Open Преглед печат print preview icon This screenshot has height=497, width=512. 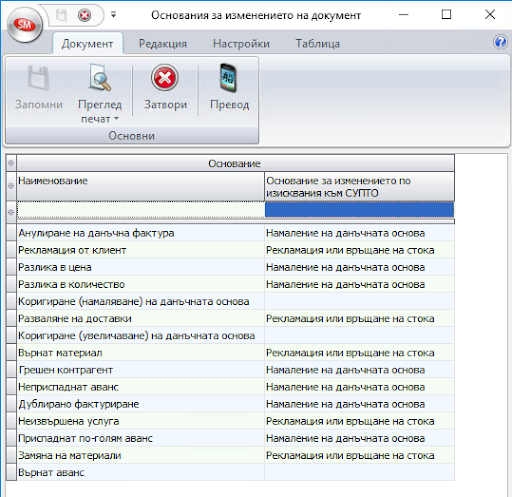pos(100,78)
